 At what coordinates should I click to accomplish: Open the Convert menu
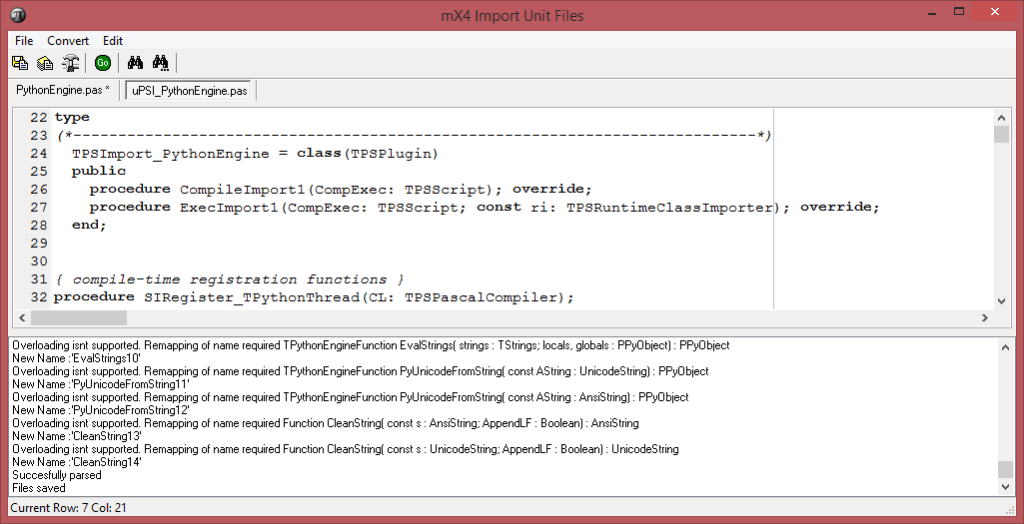coord(68,41)
